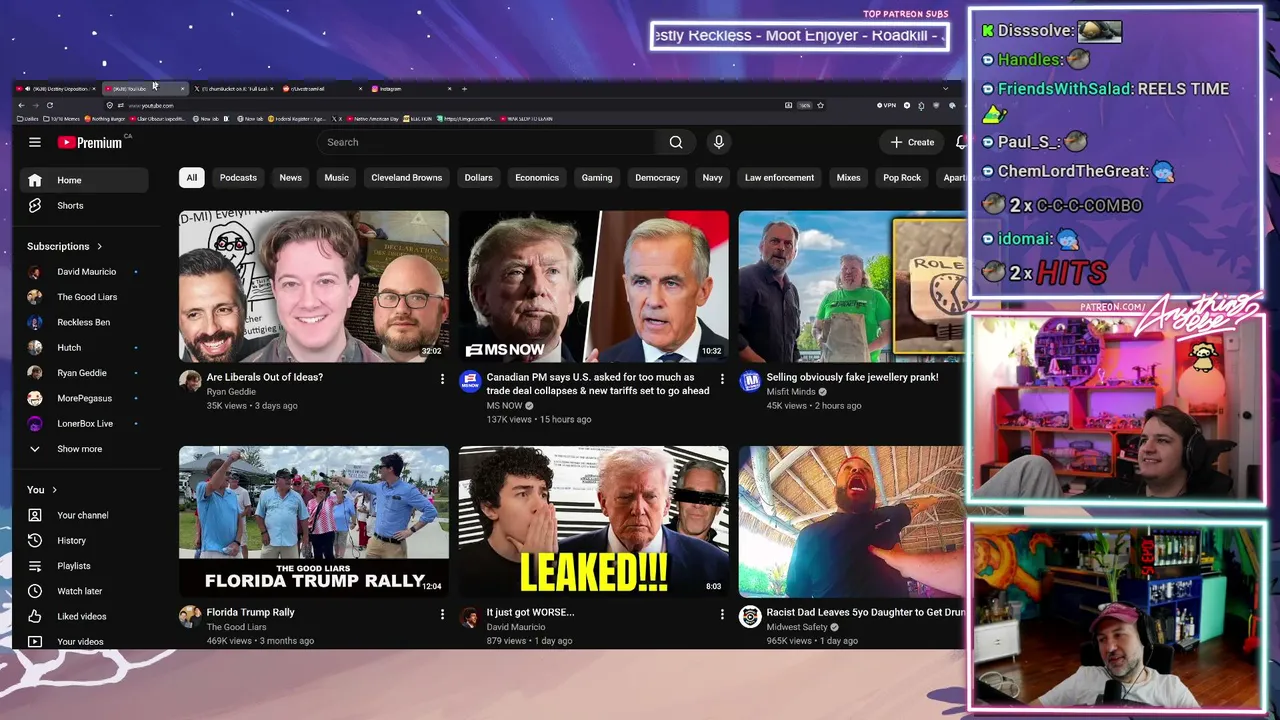Open David Mauricio's channel in subscriptions

84,272
